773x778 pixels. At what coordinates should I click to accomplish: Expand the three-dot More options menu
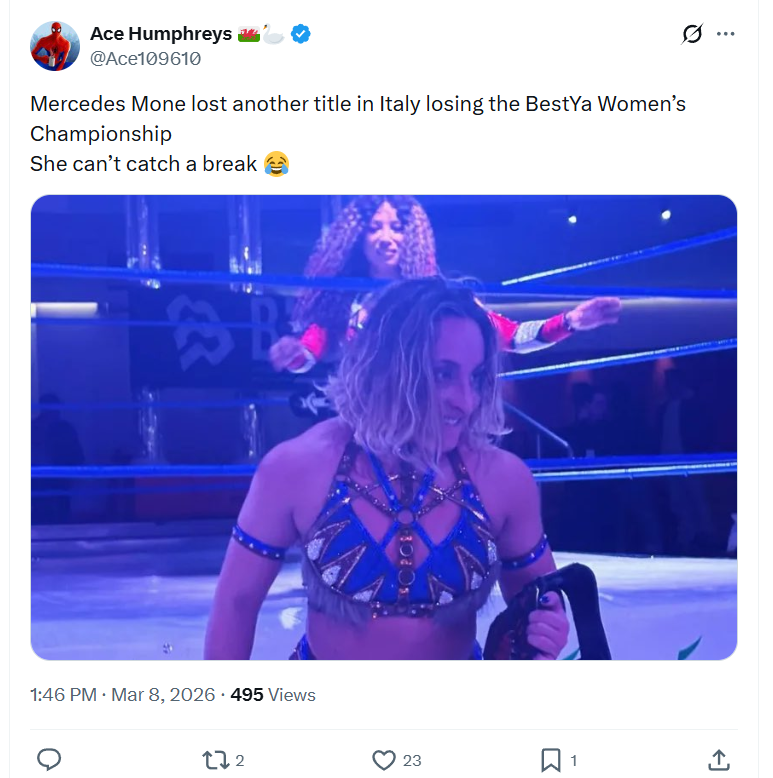pyautogui.click(x=726, y=34)
